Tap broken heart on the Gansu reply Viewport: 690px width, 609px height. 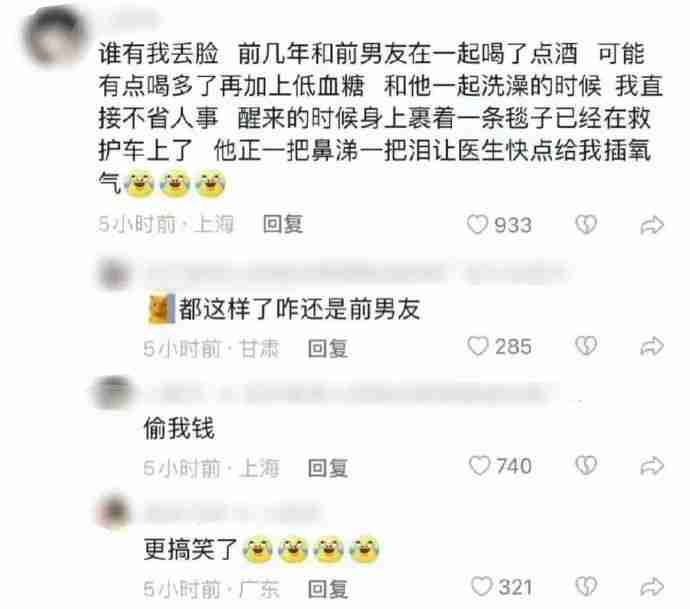586,346
